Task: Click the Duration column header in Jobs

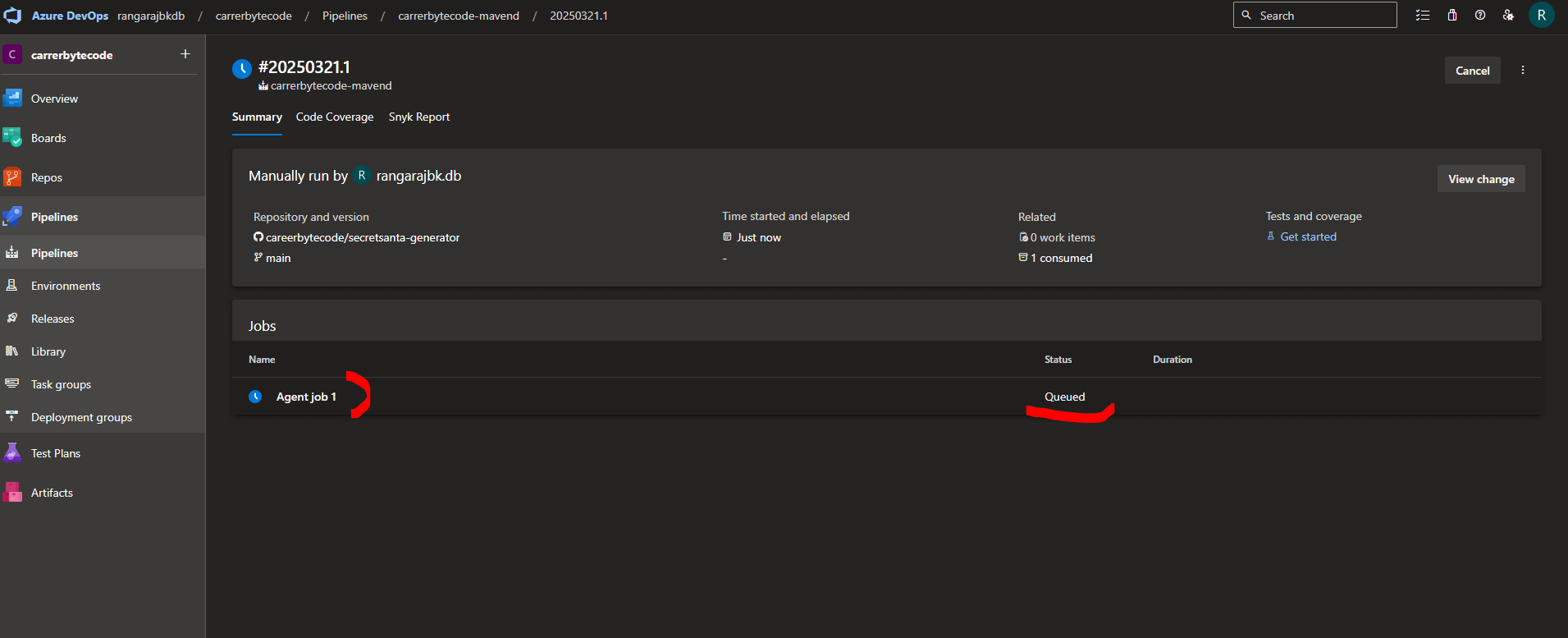Action: tap(1172, 360)
